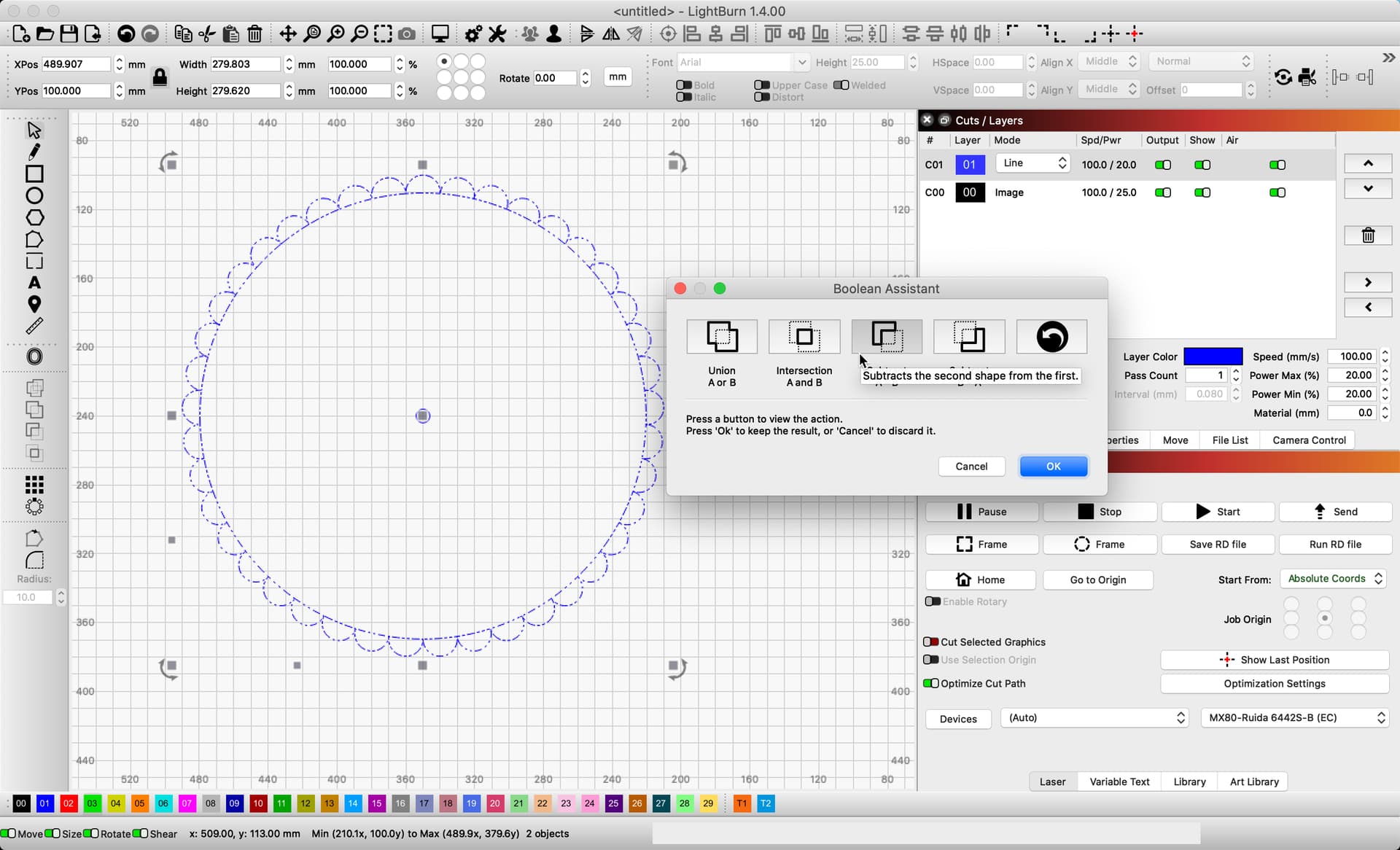
Task: Toggle Output for the C00 Image layer
Action: pos(1162,192)
